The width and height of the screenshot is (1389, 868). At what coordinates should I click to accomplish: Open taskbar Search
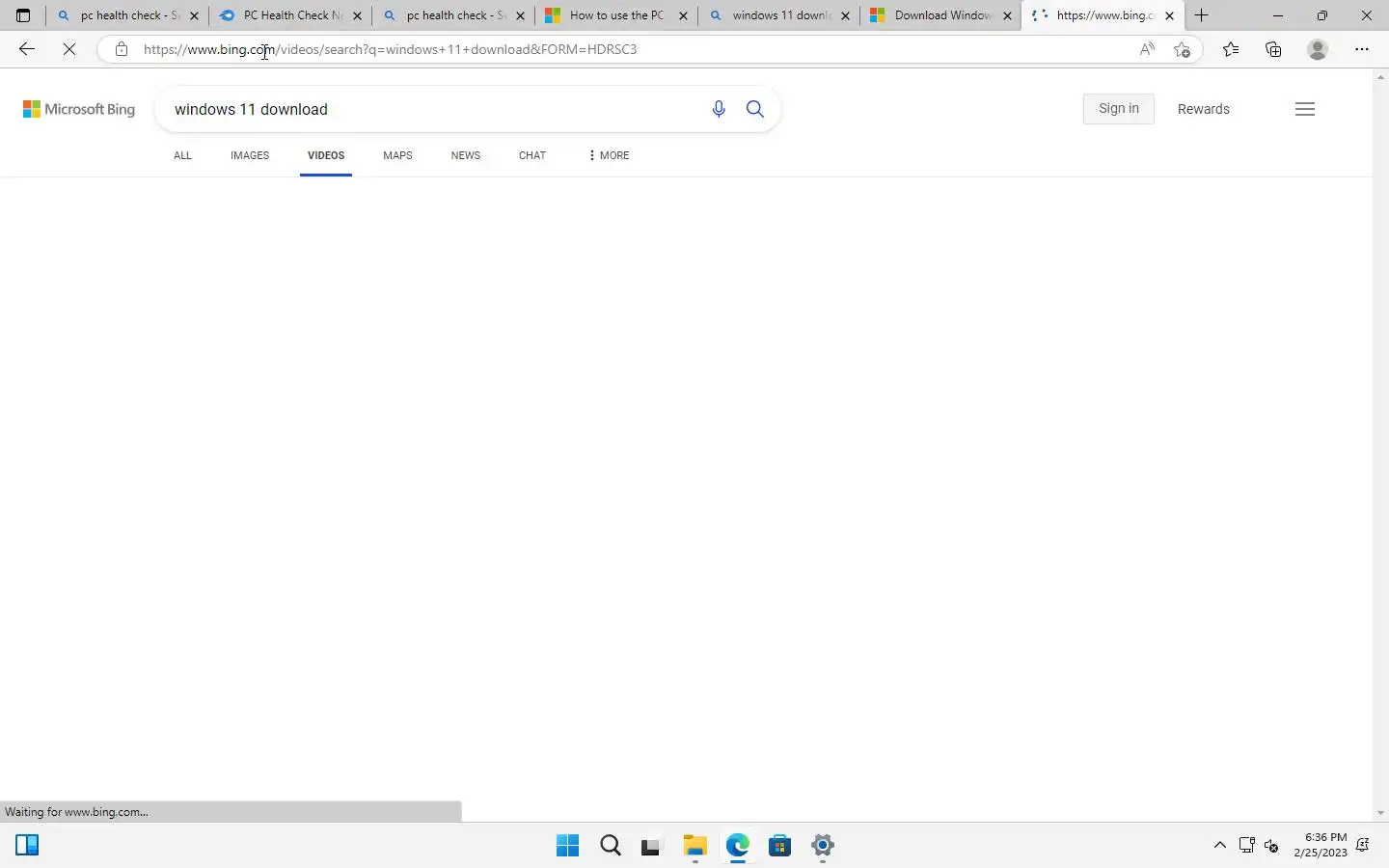(x=611, y=846)
